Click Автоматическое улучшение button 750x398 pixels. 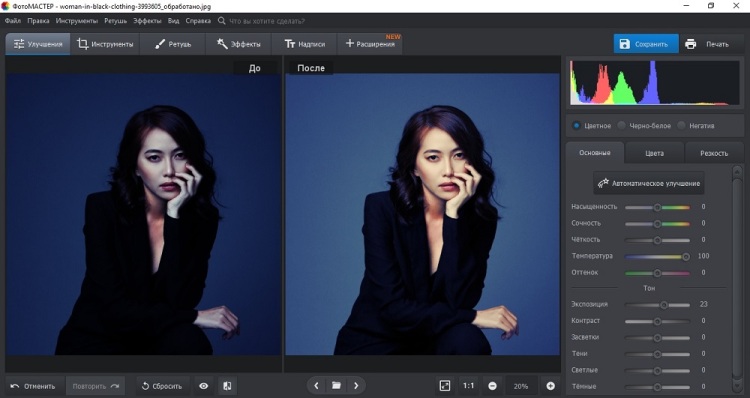coord(649,183)
